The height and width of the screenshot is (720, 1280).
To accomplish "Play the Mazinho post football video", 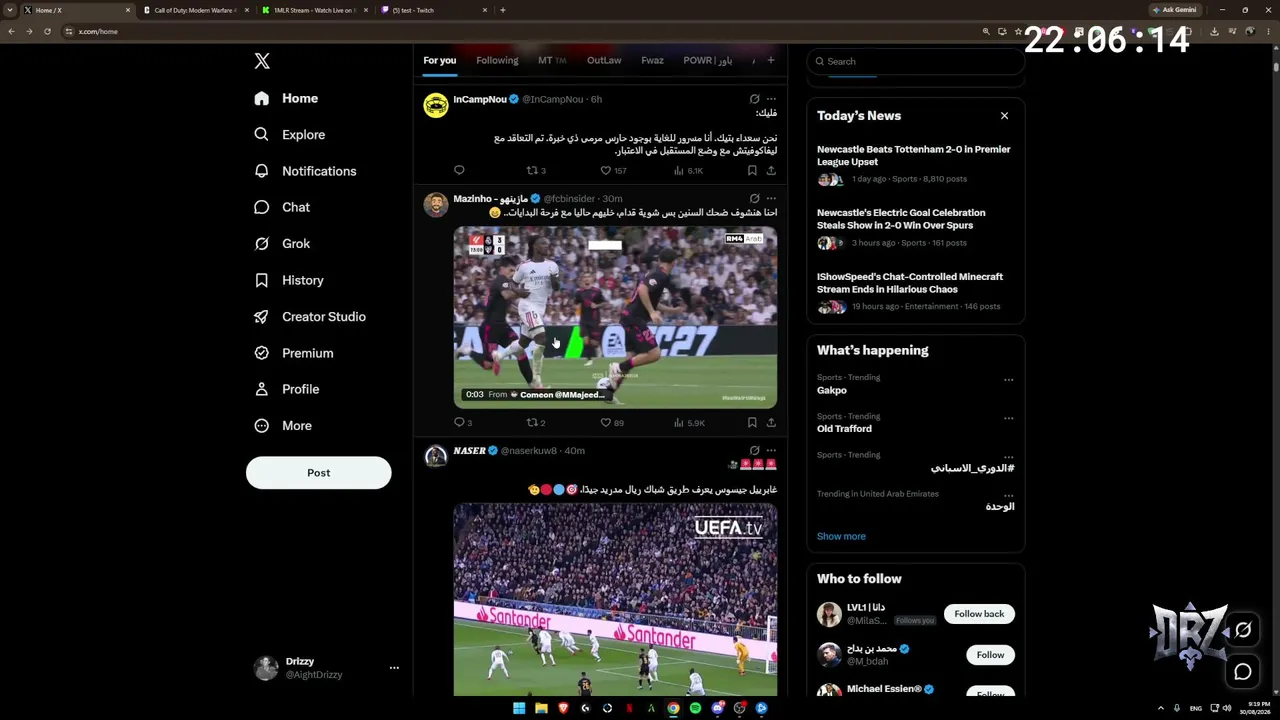I will 615,318.
